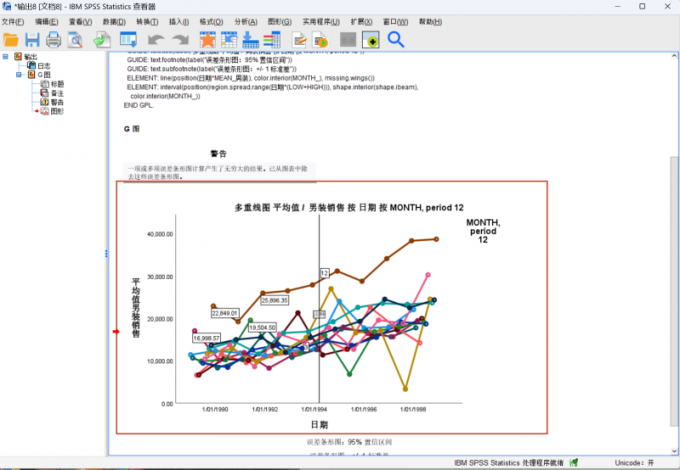The image size is (680, 470).
Task: Click the legend title MONTH, period 12
Action: coord(483,231)
